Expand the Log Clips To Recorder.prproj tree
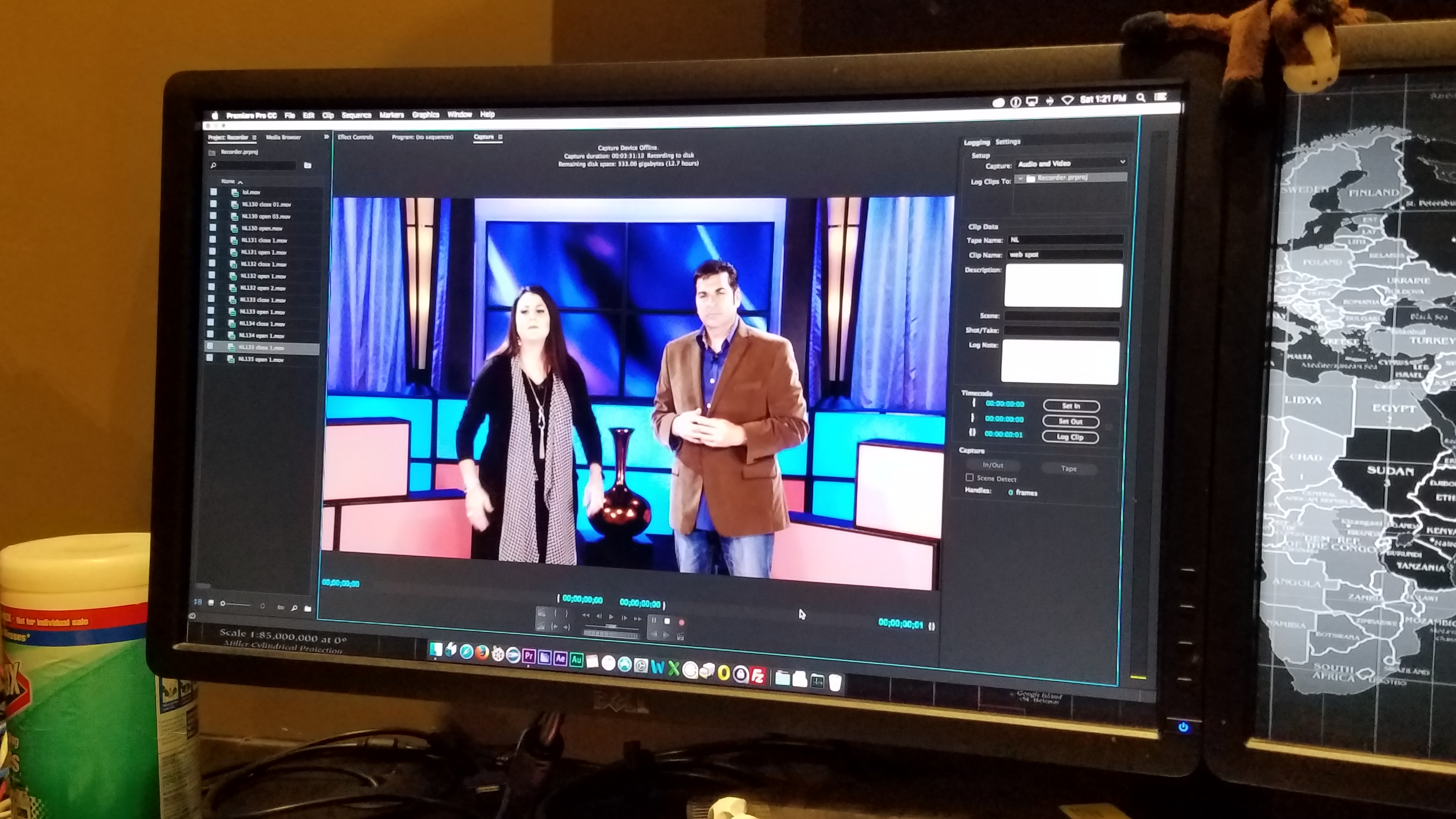This screenshot has height=819, width=1456. [1020, 178]
